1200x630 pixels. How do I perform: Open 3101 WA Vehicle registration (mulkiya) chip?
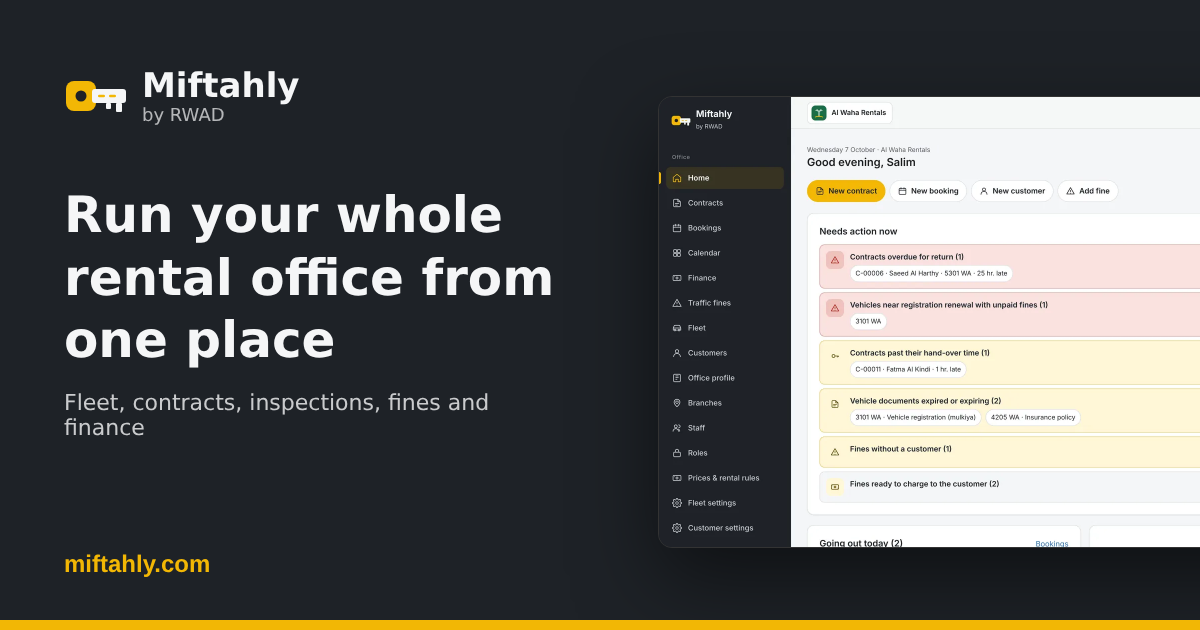tap(915, 417)
